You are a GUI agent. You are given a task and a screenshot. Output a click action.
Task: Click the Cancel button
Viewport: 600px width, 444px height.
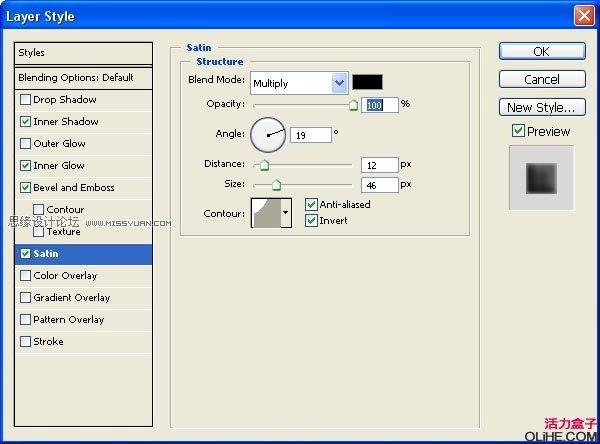tap(542, 79)
